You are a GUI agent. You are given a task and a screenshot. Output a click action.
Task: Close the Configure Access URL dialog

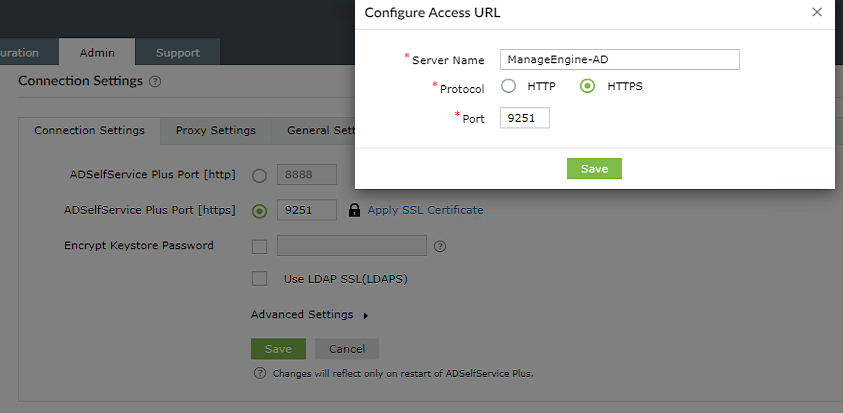(817, 12)
